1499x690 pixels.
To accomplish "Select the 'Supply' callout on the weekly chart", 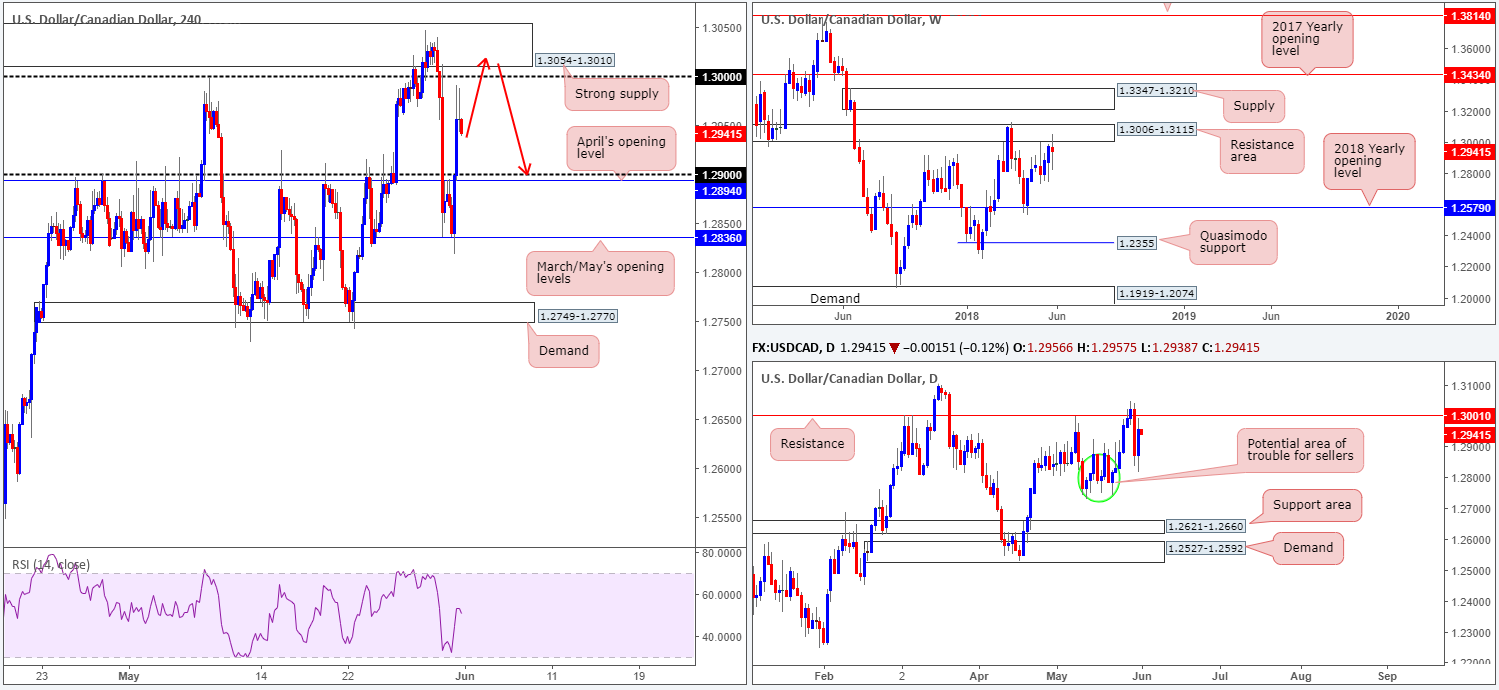I will click(x=1254, y=105).
